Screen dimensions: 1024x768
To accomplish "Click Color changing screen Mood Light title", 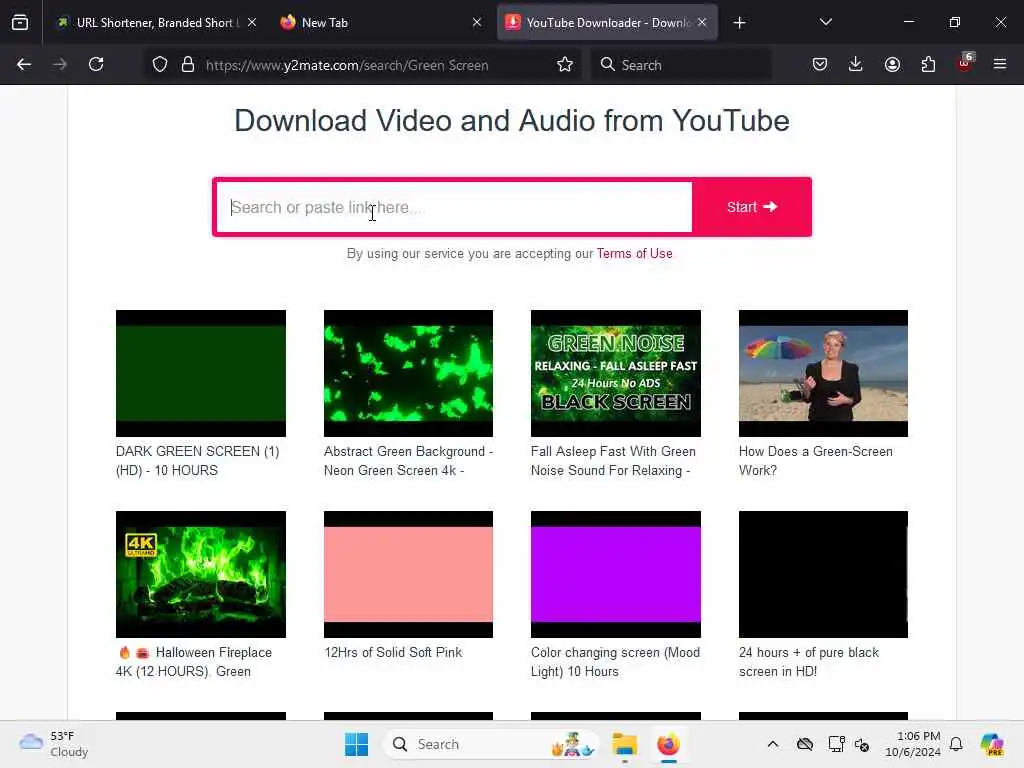I will 615,662.
